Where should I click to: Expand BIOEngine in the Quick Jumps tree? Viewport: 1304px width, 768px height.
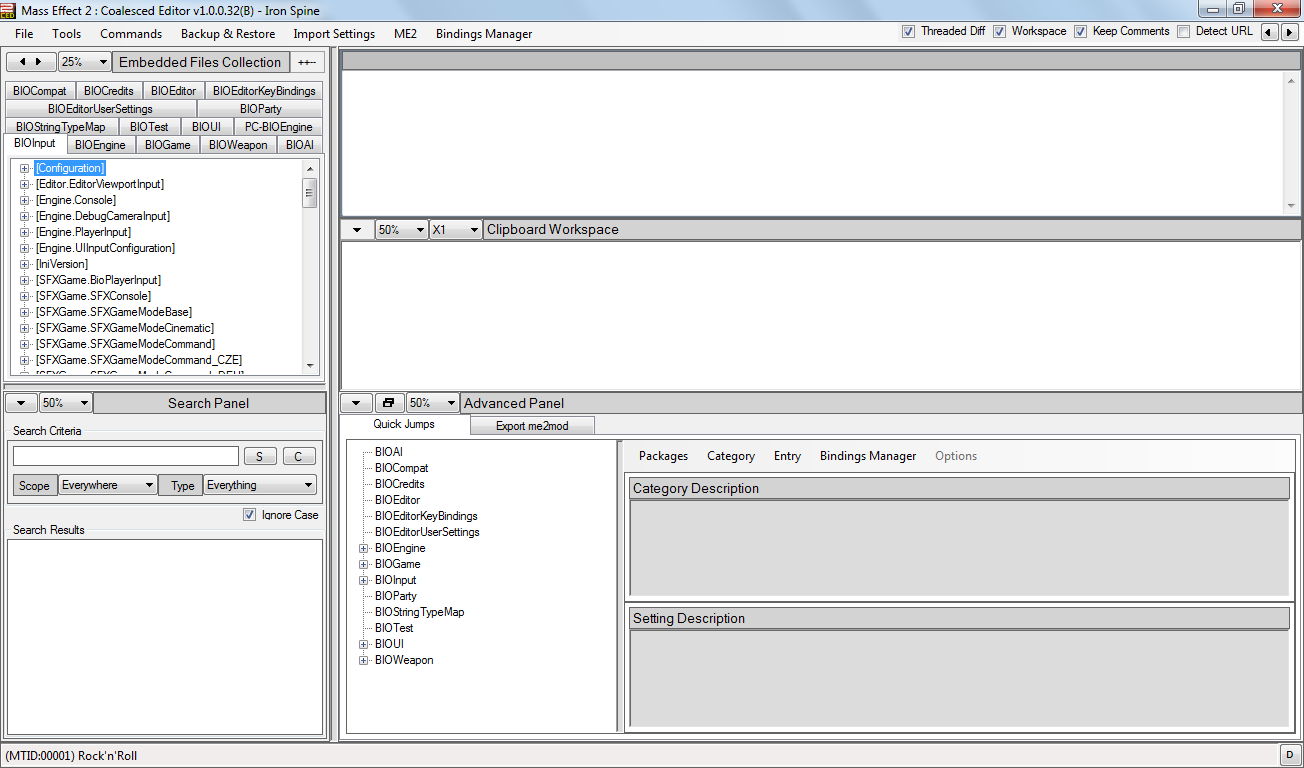(x=364, y=548)
